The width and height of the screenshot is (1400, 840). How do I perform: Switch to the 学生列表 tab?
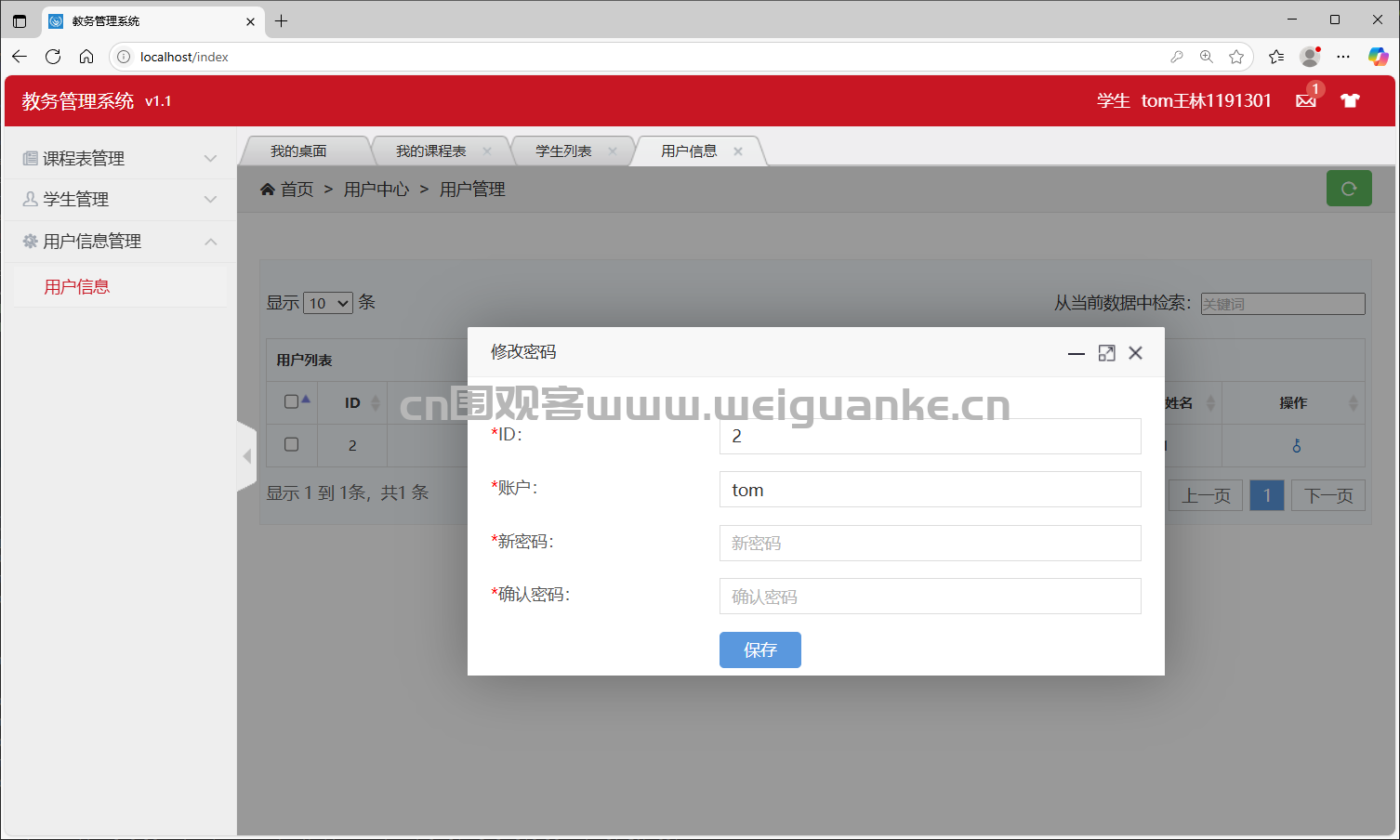coord(563,151)
